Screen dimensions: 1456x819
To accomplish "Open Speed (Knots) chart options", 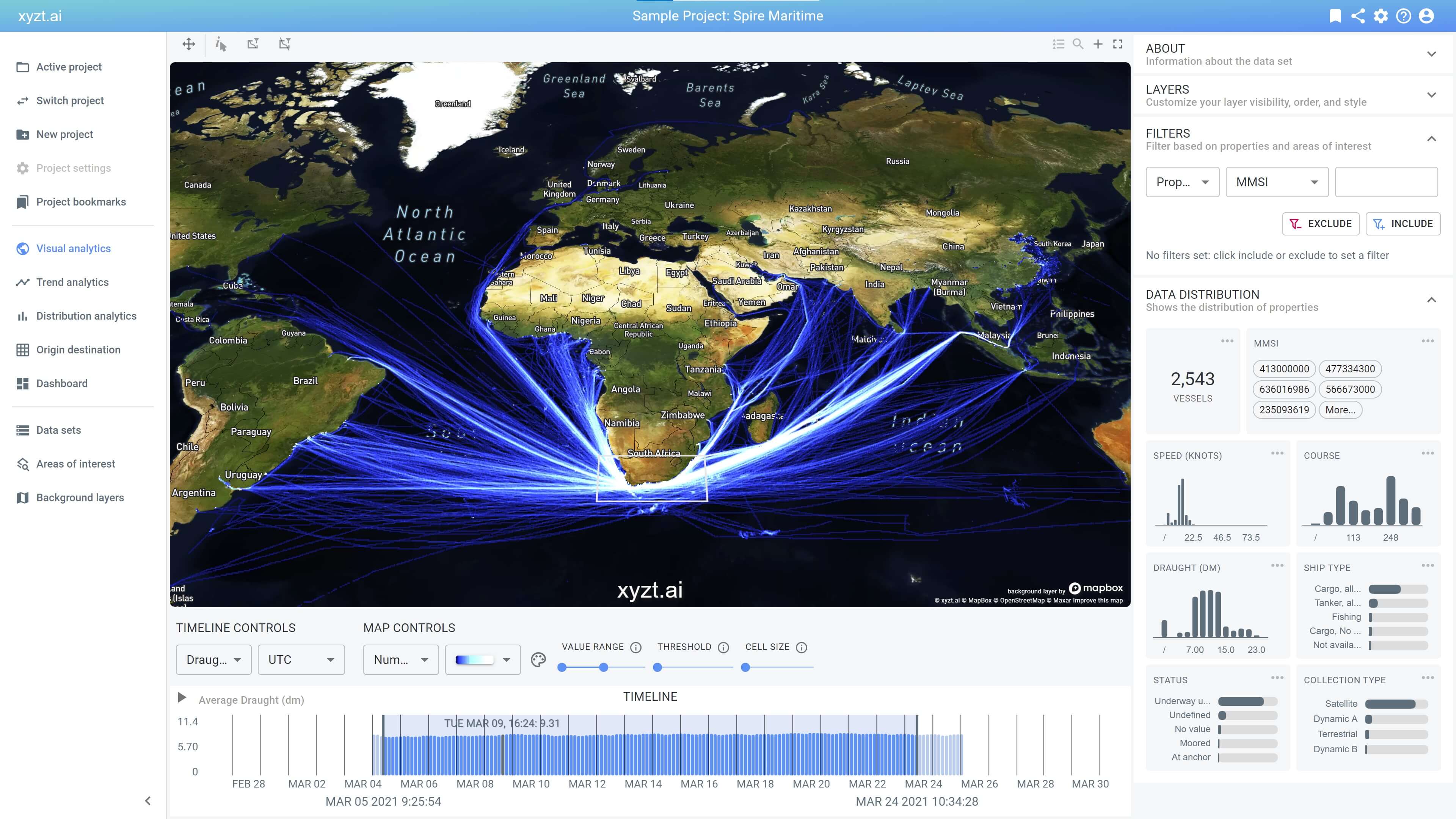I will point(1277,453).
